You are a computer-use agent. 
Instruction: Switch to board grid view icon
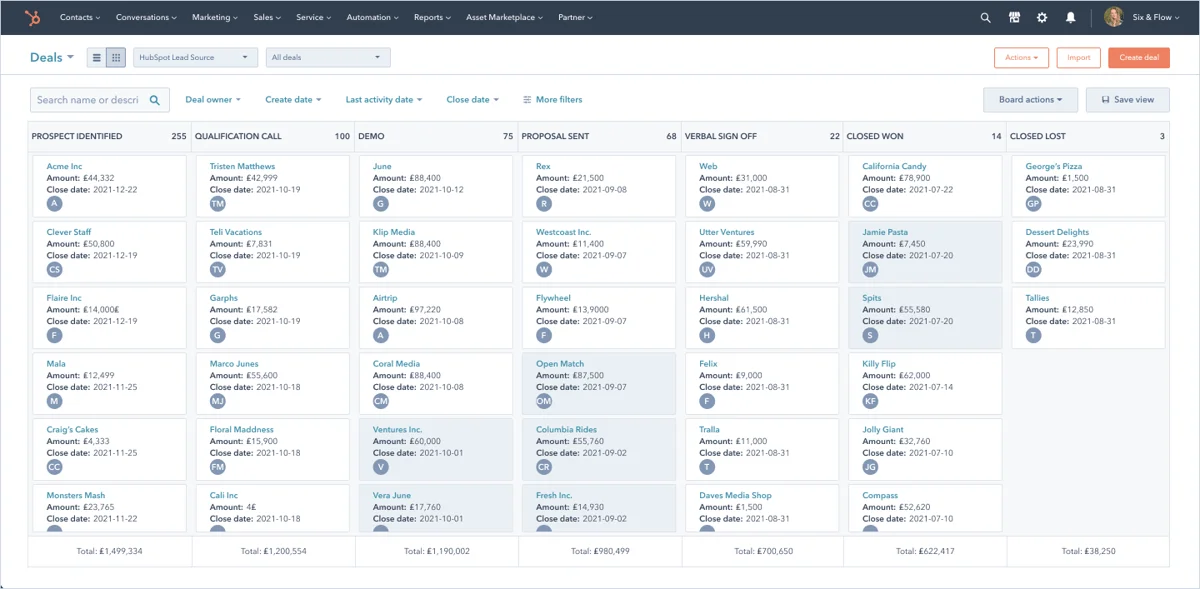115,58
